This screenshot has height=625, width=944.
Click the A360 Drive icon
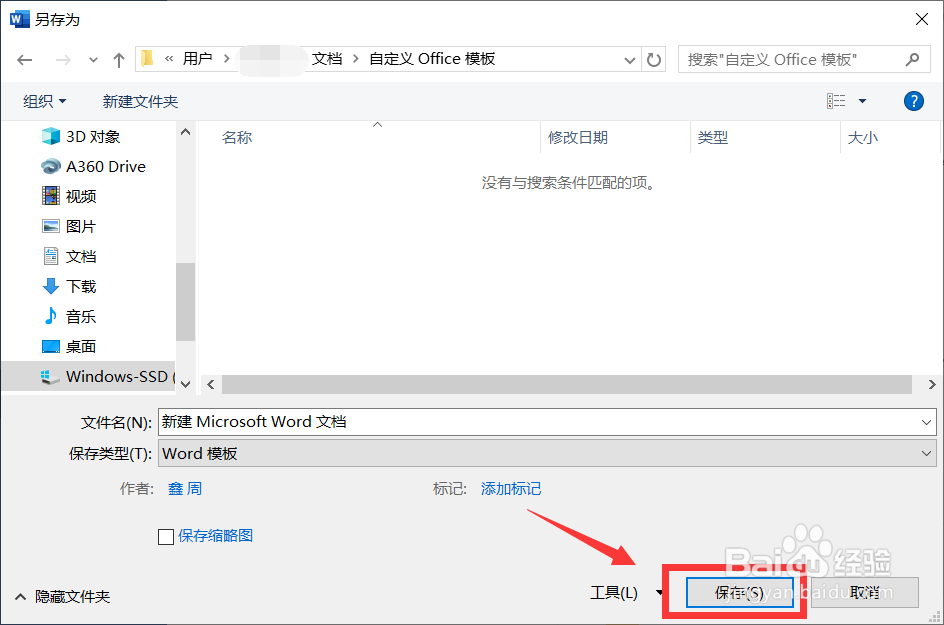coord(51,166)
